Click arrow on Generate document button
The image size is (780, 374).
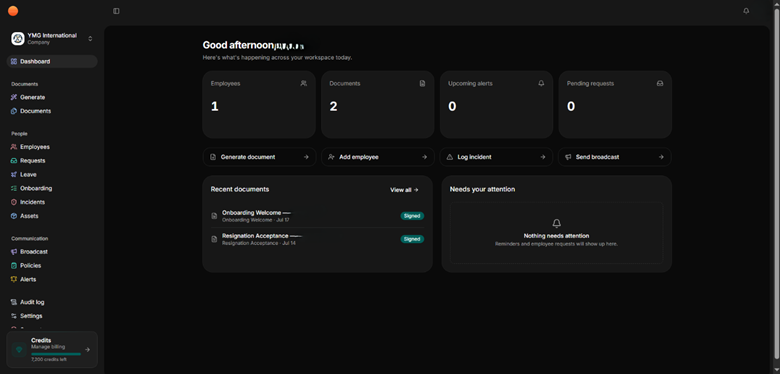pyautogui.click(x=306, y=157)
